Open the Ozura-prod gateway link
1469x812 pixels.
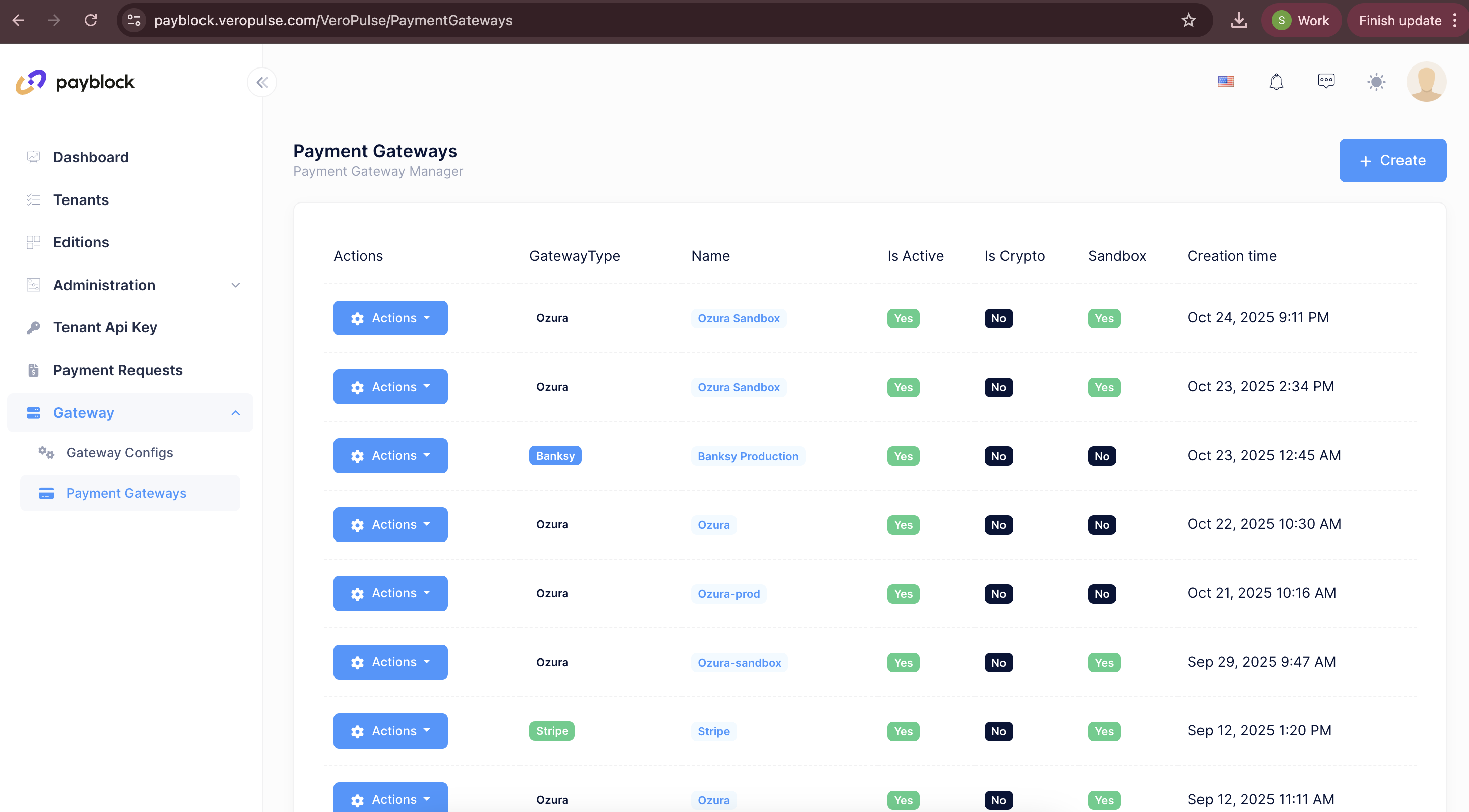[x=728, y=593]
